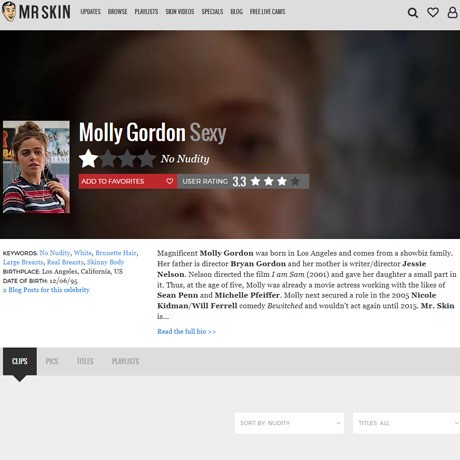Screen dimensions: 460x460
Task: Open 2 Blog Posts for this celebrity
Action: [x=46, y=290]
